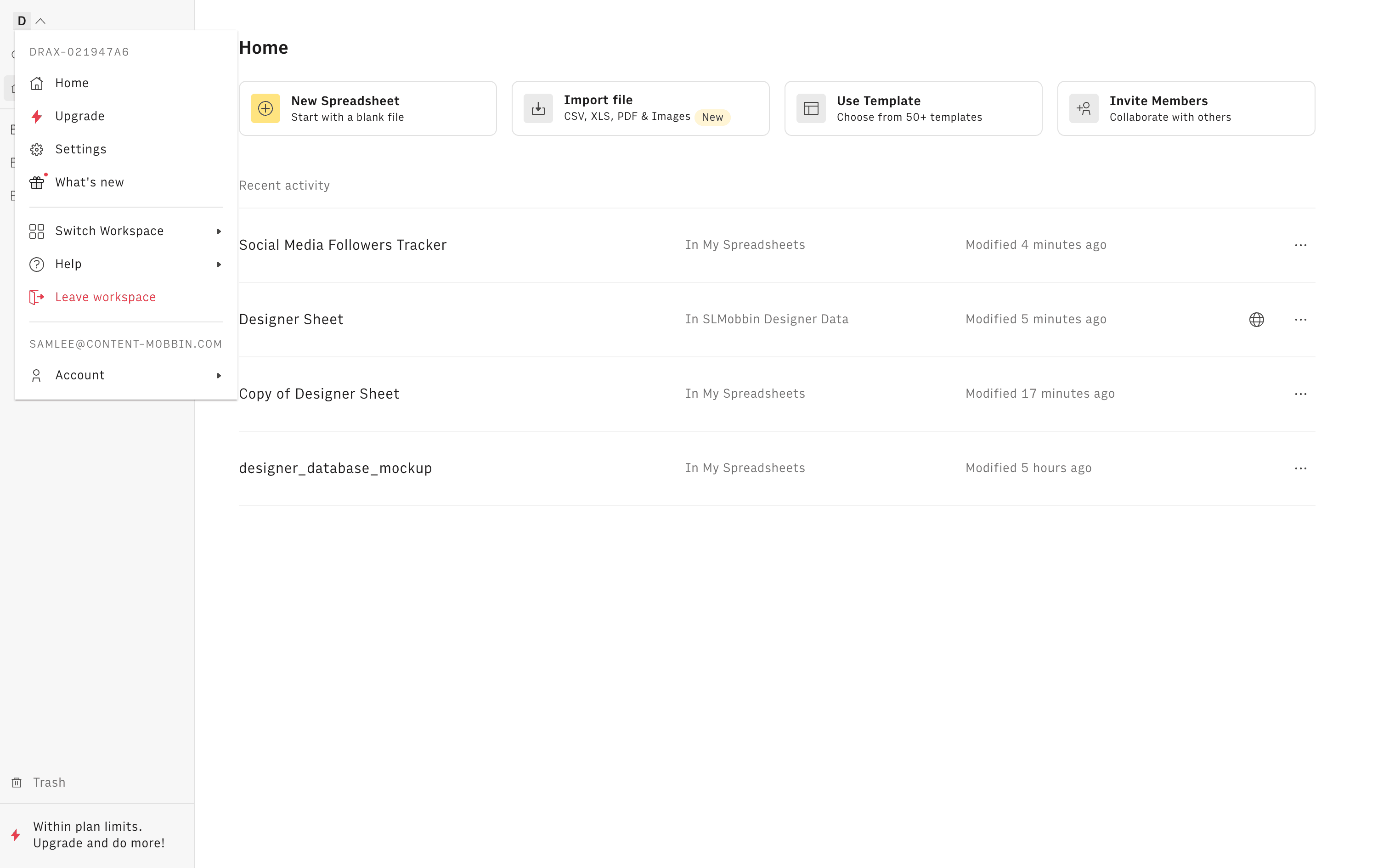Viewport: 1389px width, 868px height.
Task: Click the globe icon on Designer Sheet row
Action: (1256, 319)
